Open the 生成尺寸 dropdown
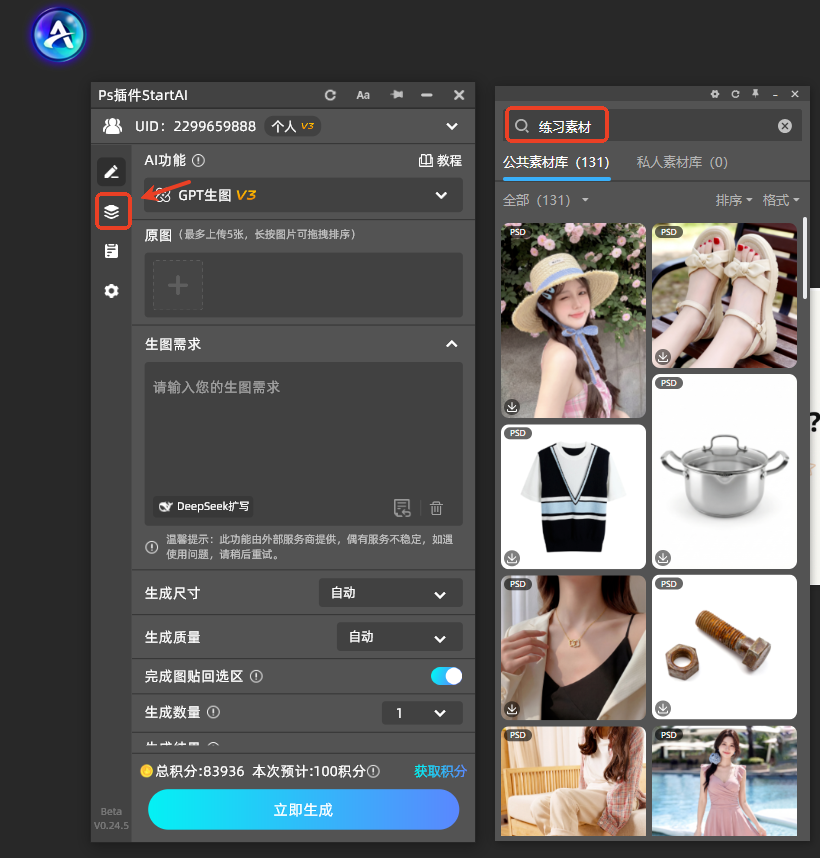 coord(391,593)
